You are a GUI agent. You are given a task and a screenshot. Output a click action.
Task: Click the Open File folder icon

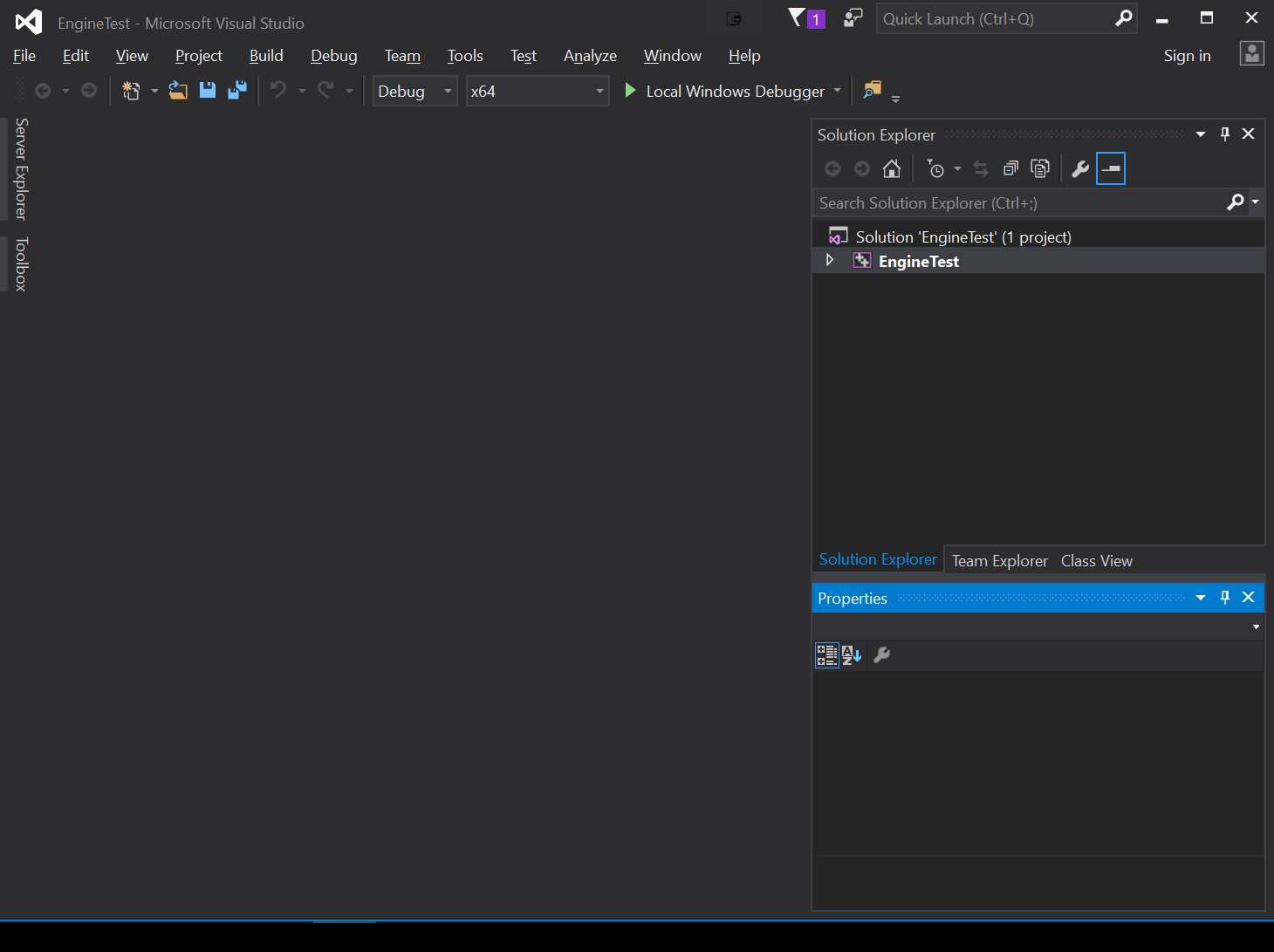[178, 91]
